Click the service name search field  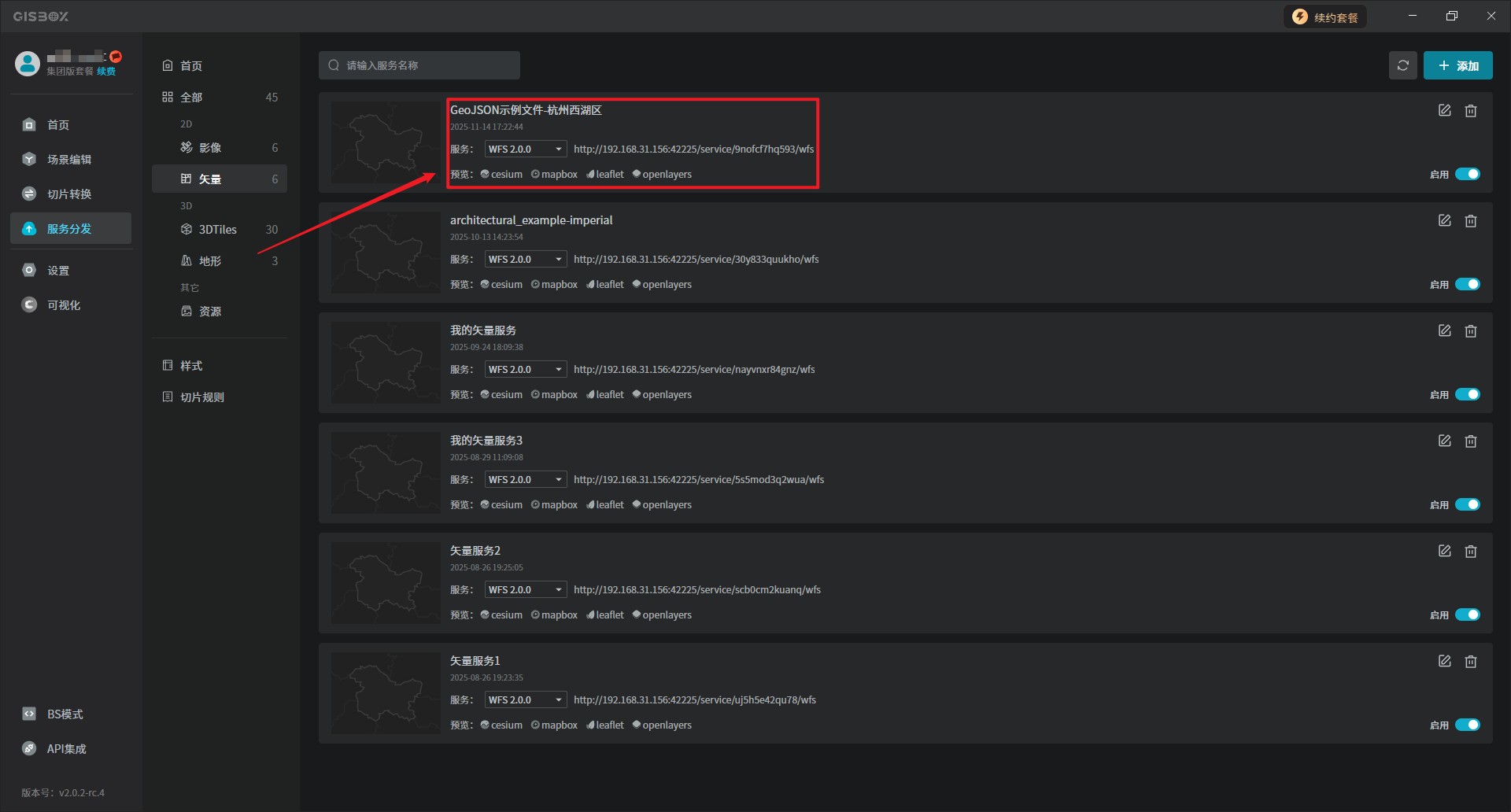pyautogui.click(x=419, y=65)
